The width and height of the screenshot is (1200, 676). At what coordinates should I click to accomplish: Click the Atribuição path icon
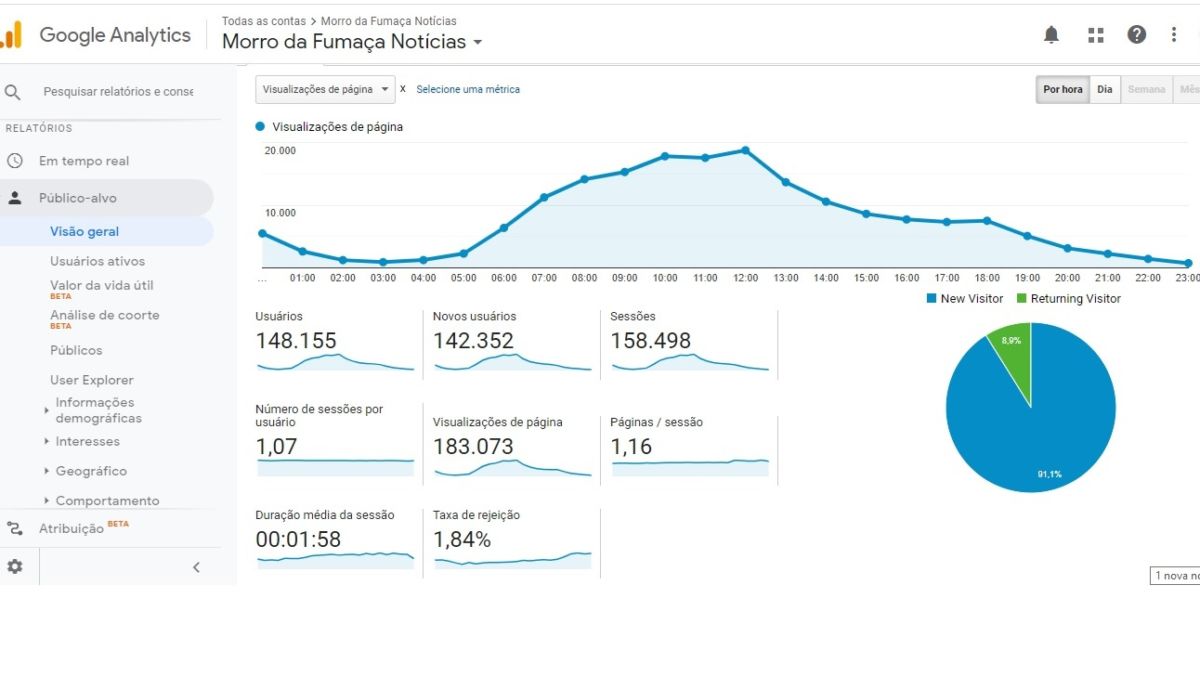(15, 529)
